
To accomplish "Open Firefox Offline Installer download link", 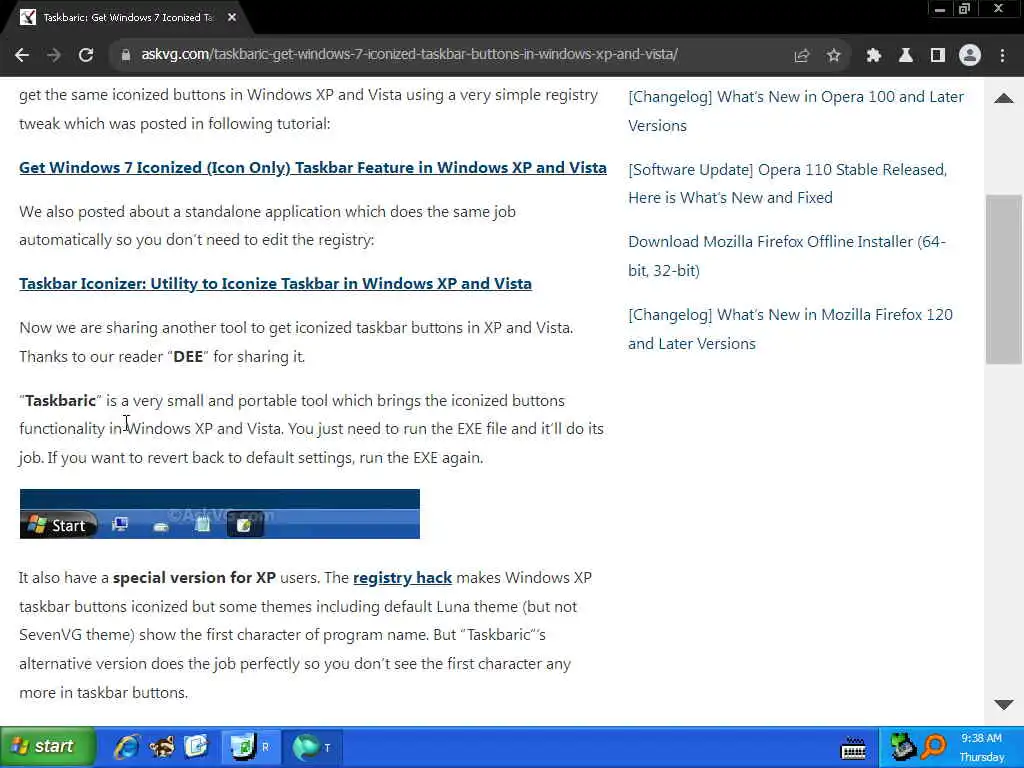I will [786, 256].
